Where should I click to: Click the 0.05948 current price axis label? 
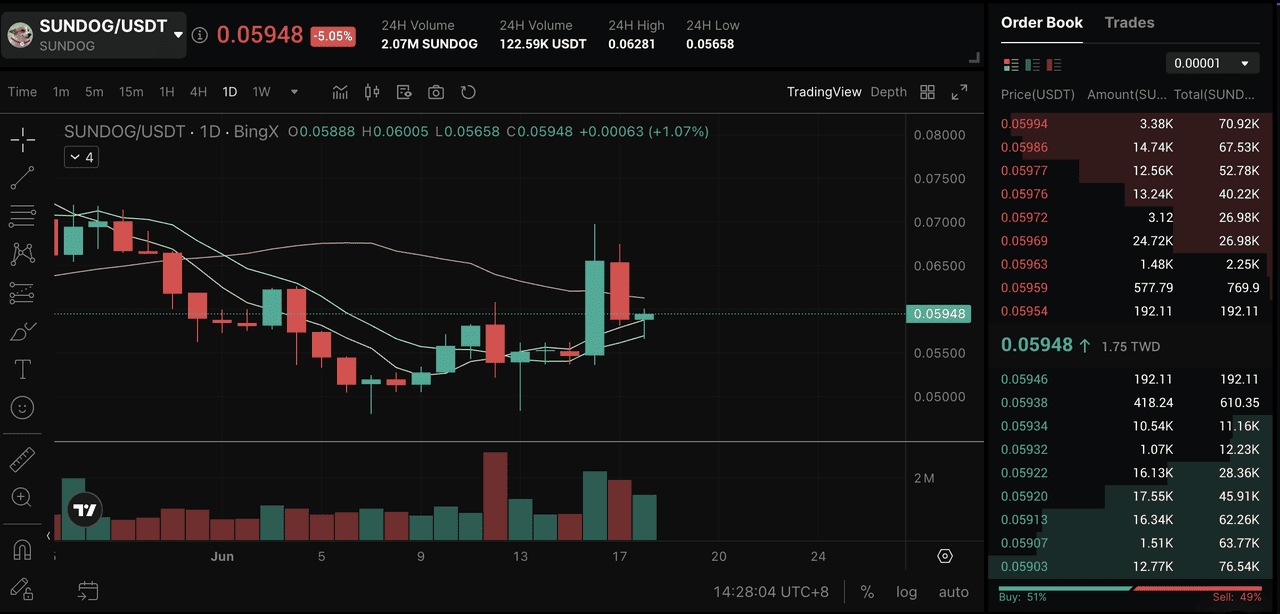pos(938,314)
